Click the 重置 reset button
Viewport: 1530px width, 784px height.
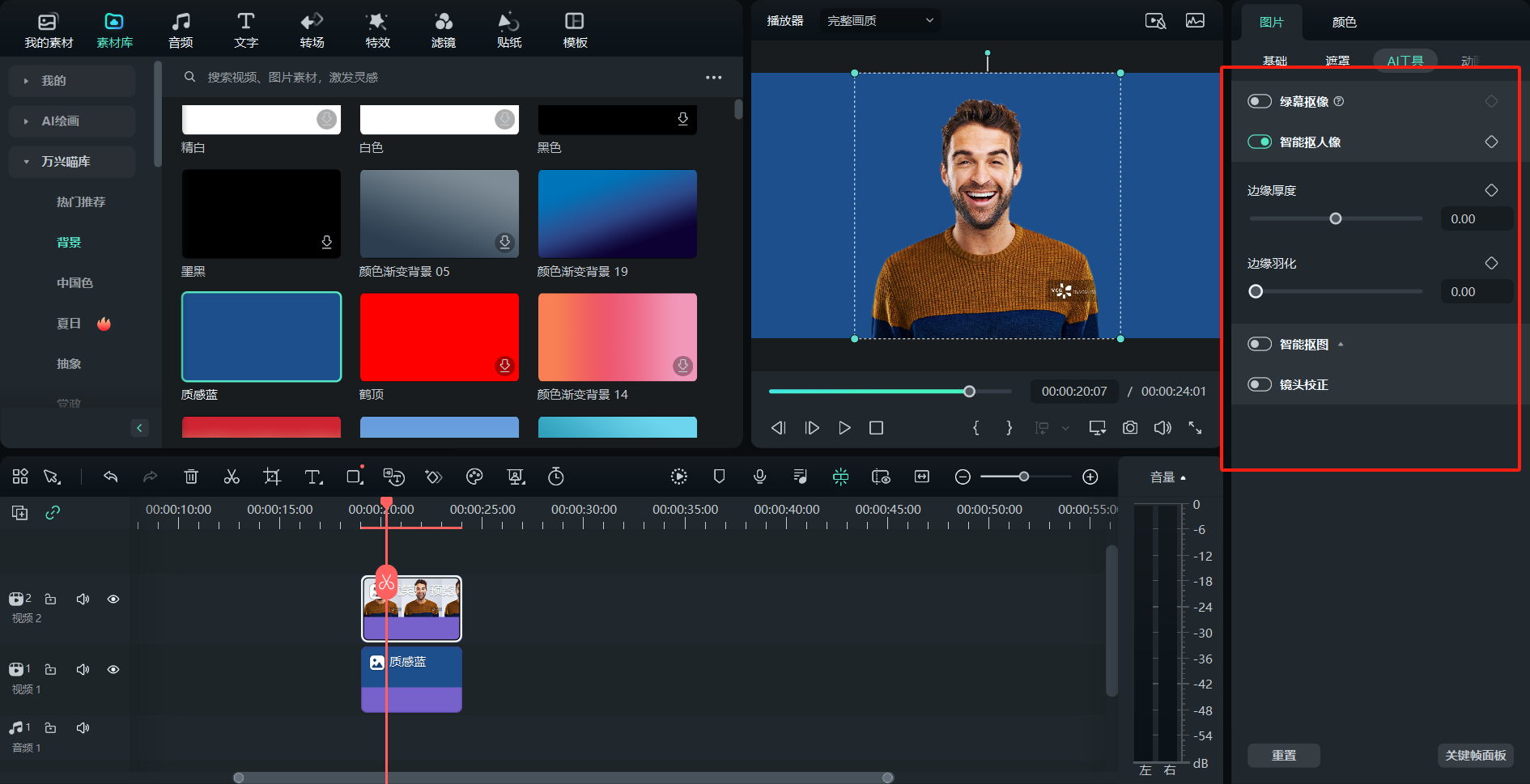click(x=1283, y=755)
